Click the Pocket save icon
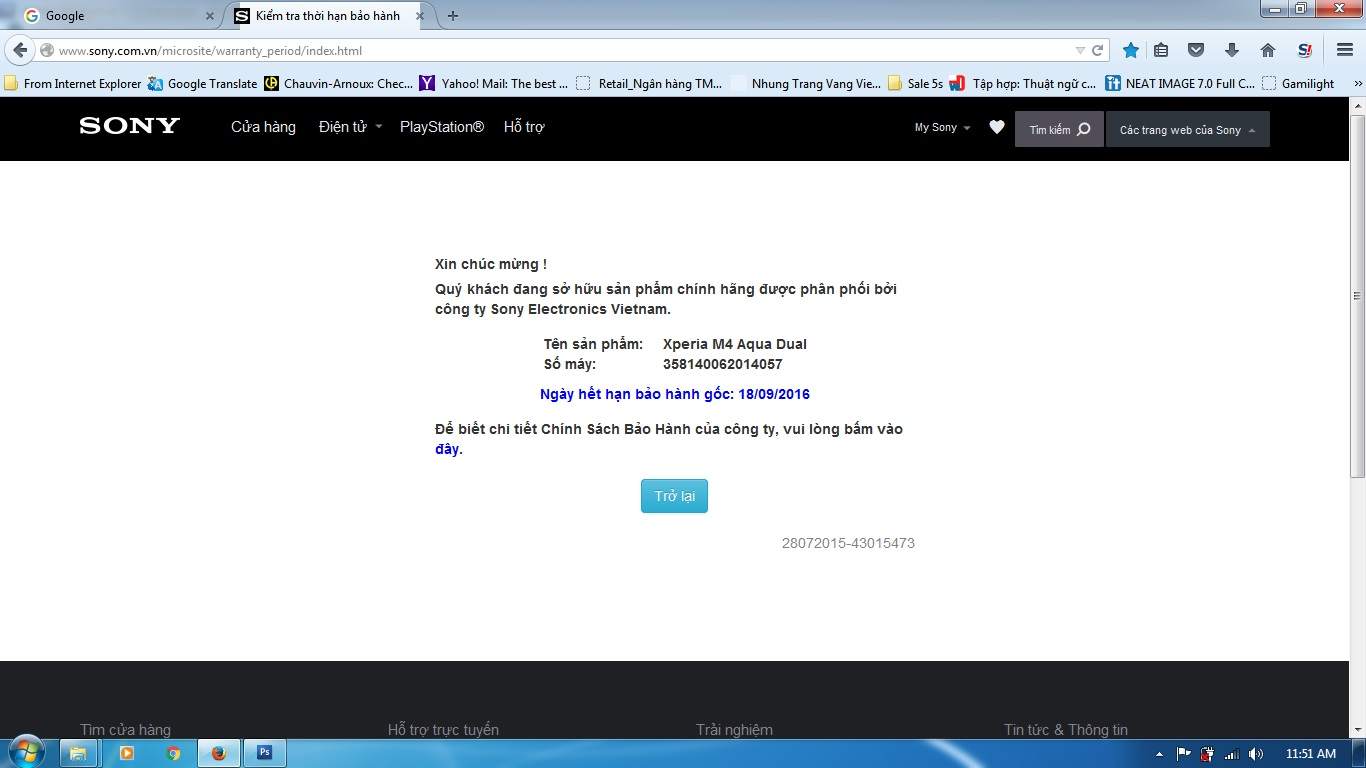Screen dimensions: 1366x768 pyautogui.click(x=1195, y=50)
